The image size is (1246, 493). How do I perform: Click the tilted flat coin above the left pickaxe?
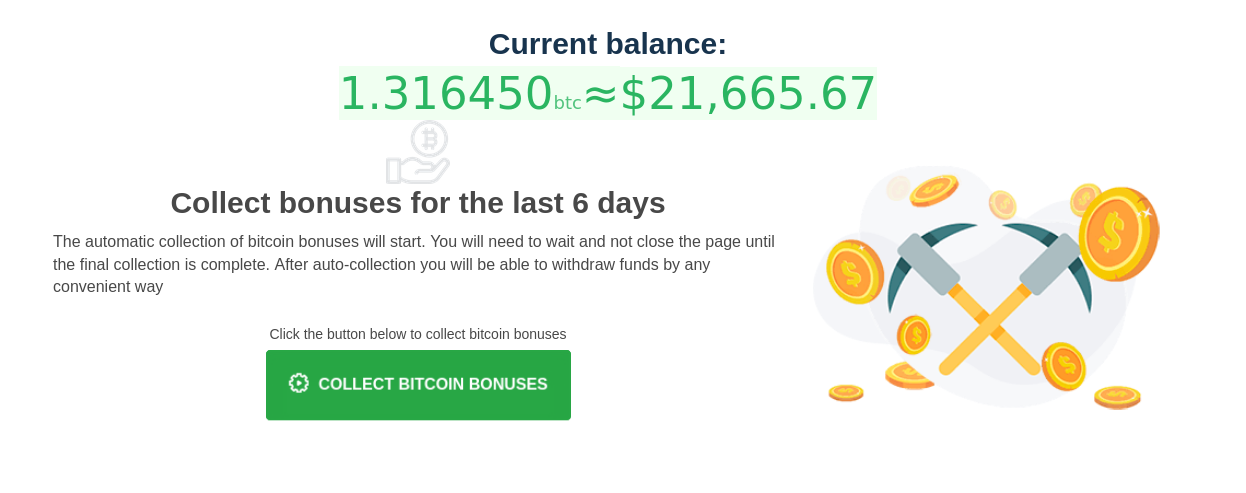click(x=935, y=190)
